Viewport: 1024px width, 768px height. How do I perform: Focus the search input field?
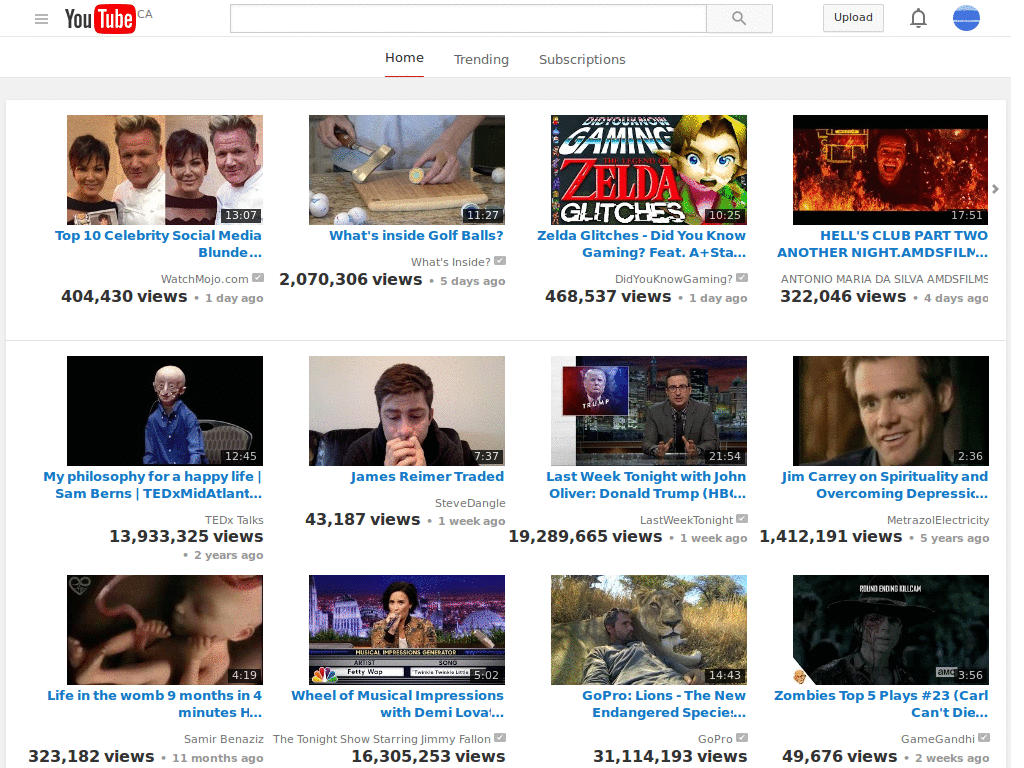(x=468, y=18)
